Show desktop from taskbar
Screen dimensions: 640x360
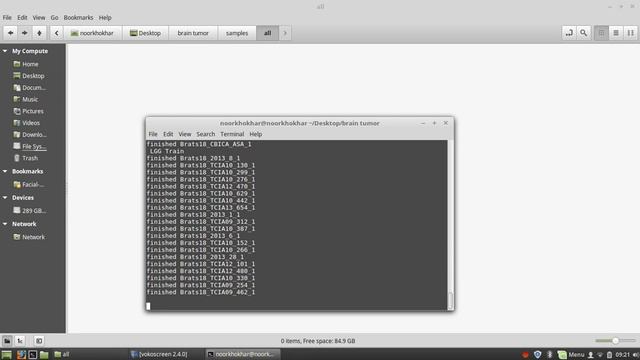[x=7, y=354]
